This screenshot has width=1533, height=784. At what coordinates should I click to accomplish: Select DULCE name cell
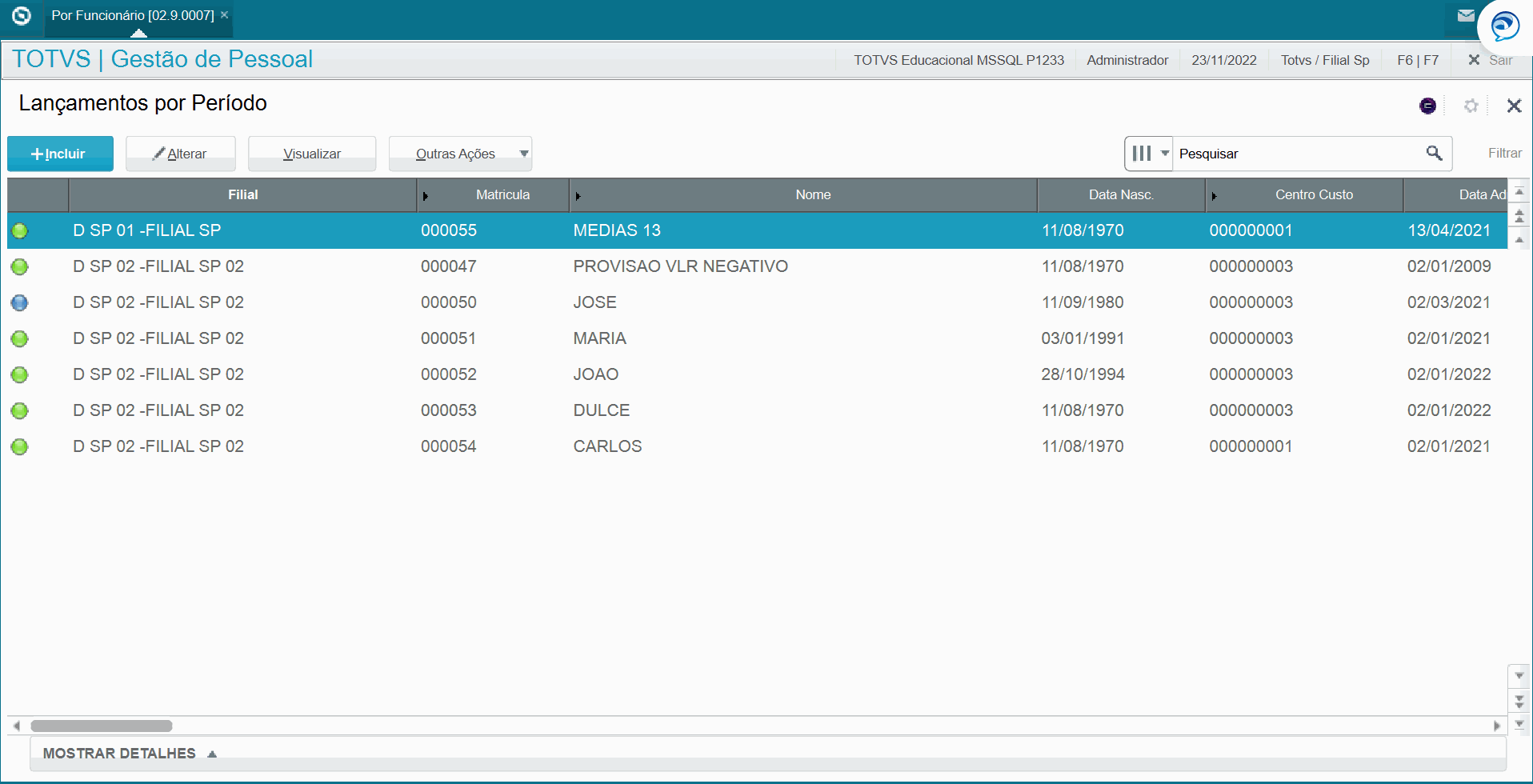(x=601, y=410)
